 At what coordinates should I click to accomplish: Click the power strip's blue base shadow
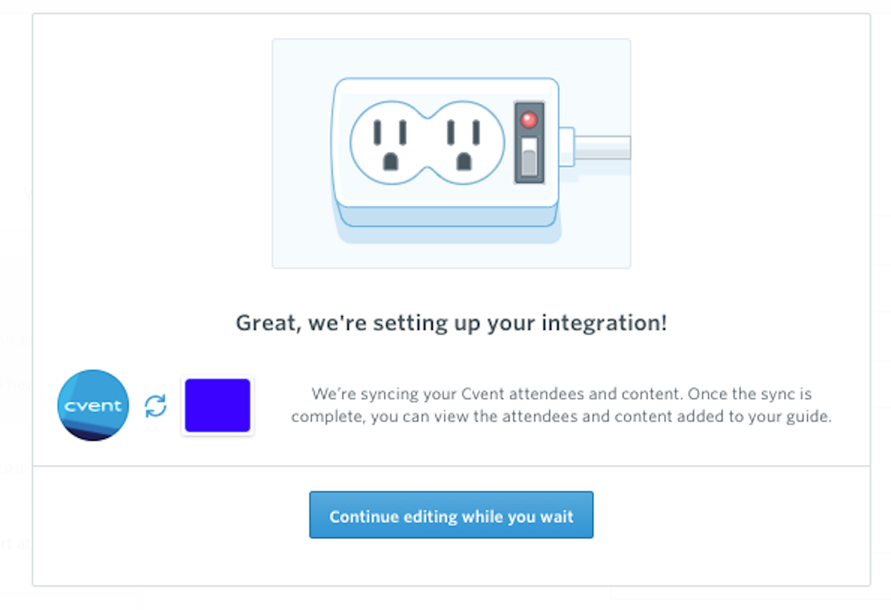coord(449,225)
